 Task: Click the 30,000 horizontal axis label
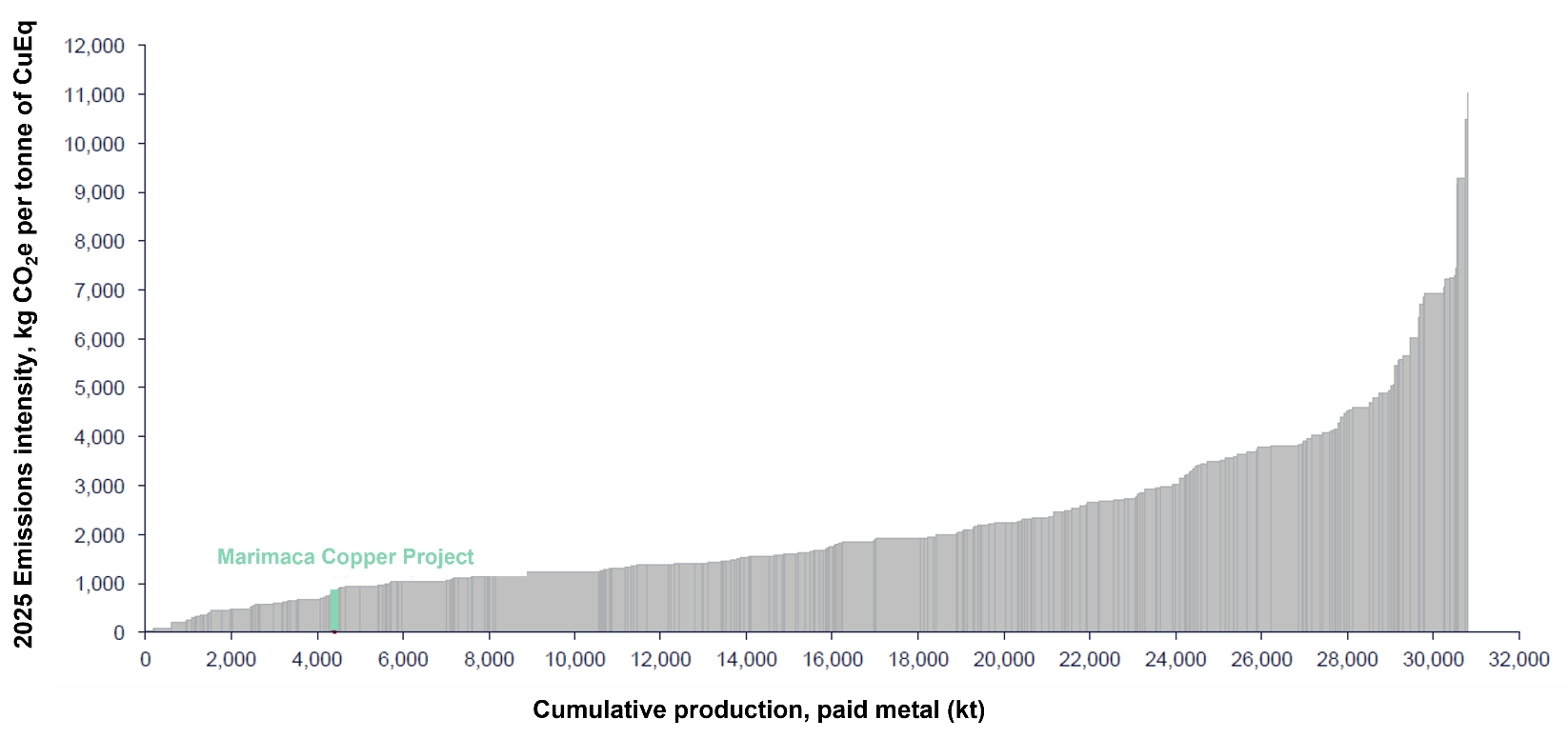click(x=1433, y=660)
